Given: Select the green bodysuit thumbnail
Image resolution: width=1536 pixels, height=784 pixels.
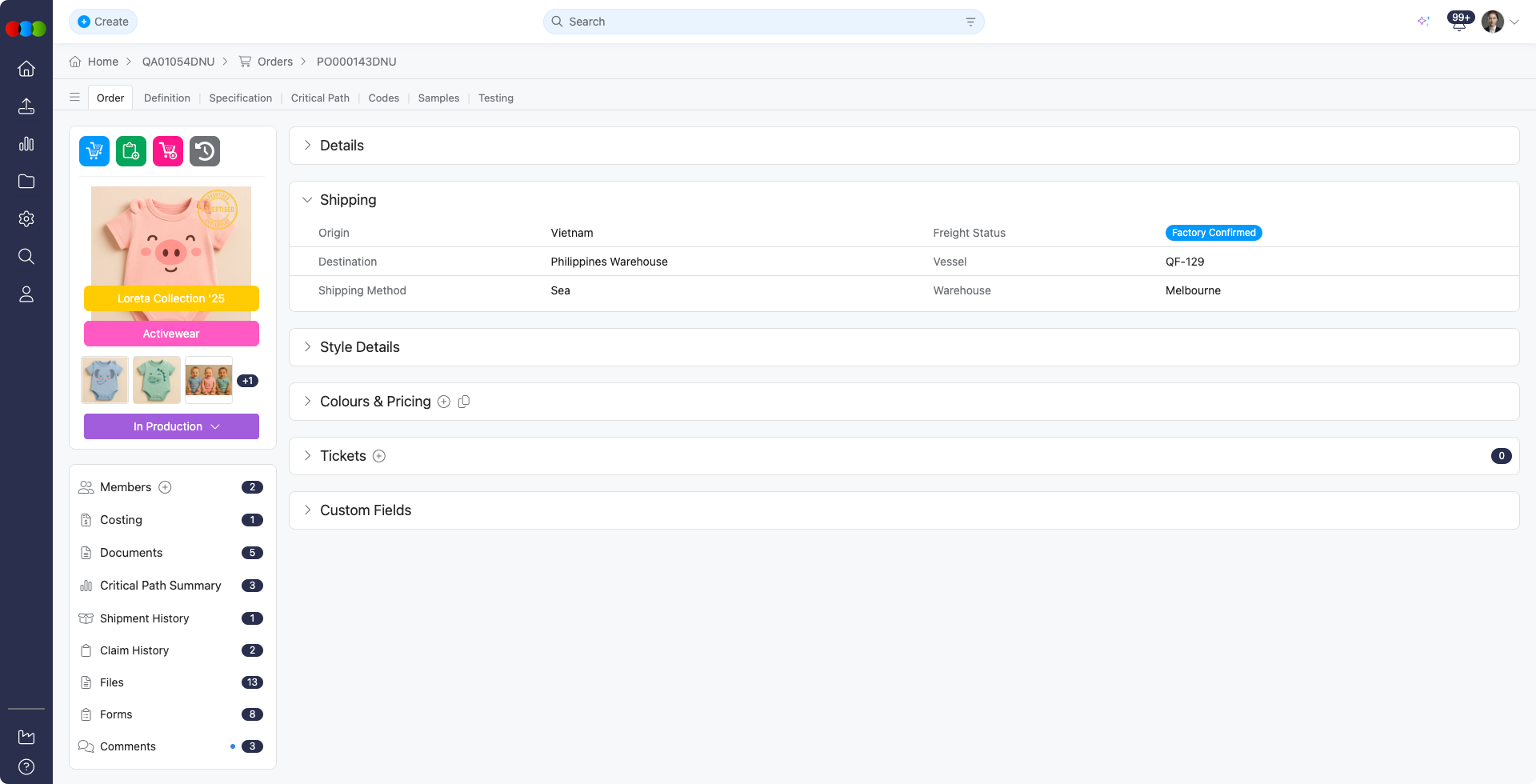Looking at the screenshot, I should tap(157, 380).
